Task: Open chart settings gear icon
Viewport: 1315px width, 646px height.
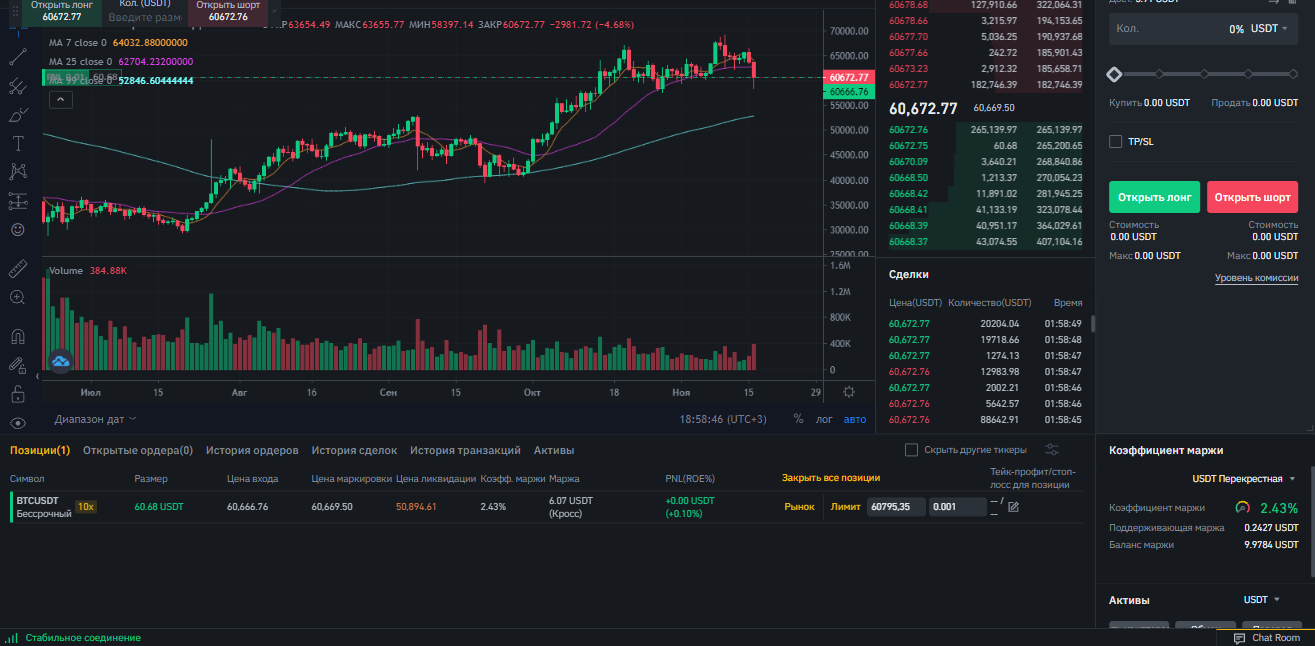Action: click(x=849, y=392)
